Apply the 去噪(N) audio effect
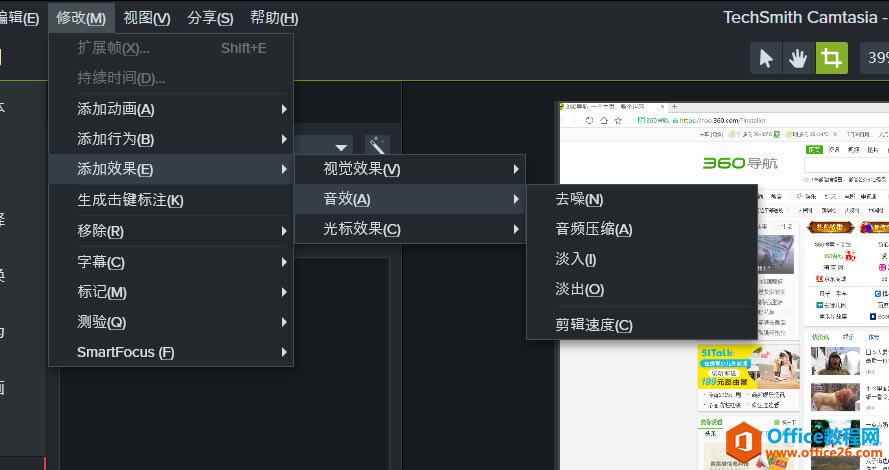The image size is (889, 470). (642, 199)
